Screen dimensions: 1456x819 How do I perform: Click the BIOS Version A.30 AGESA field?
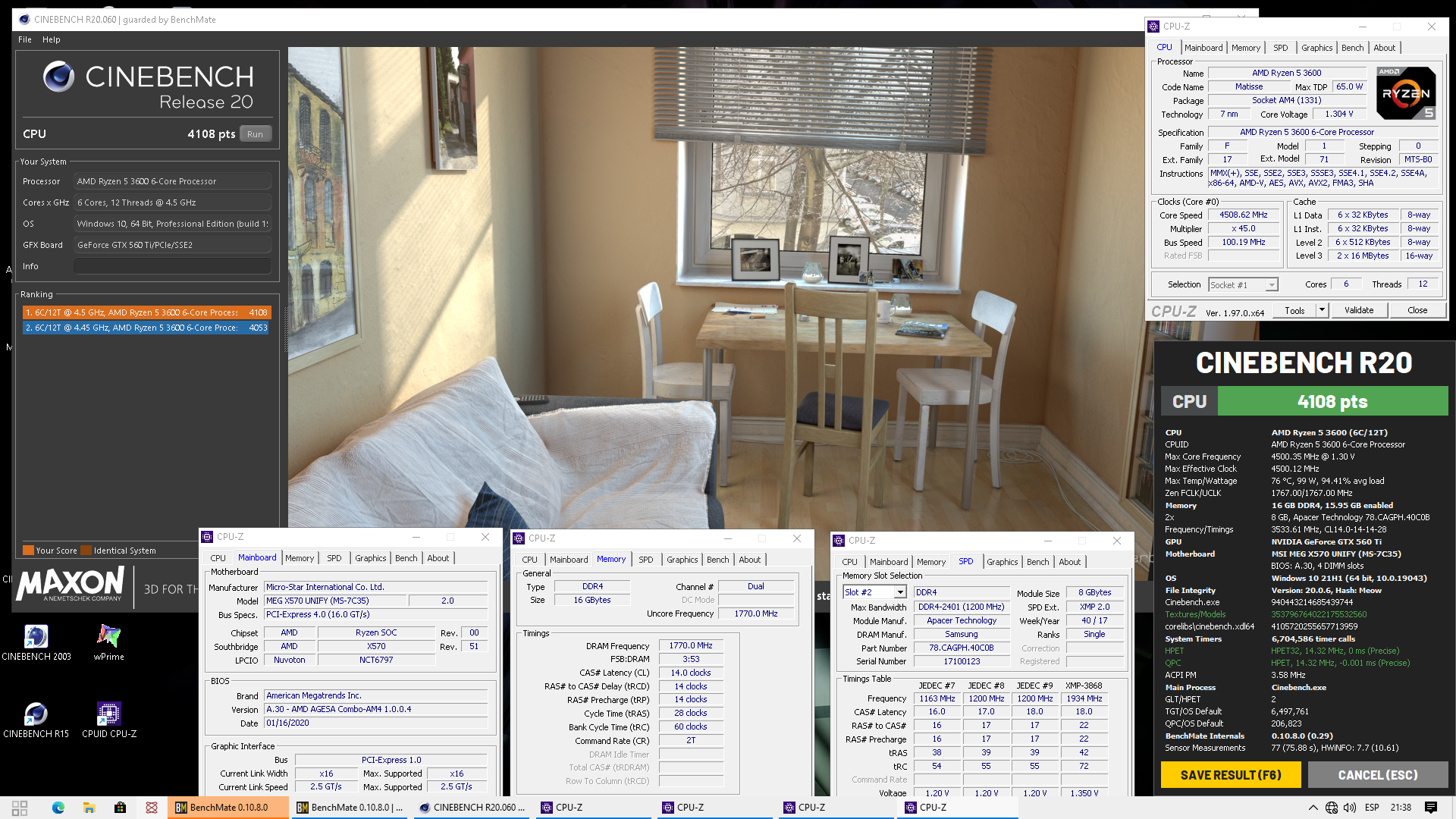click(375, 709)
